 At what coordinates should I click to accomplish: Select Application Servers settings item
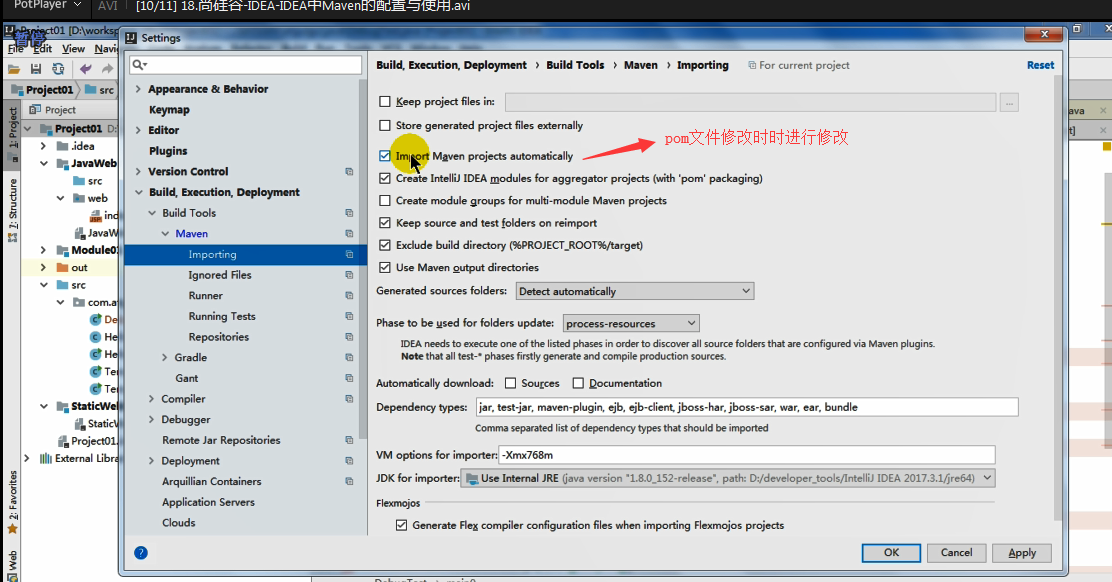(208, 502)
